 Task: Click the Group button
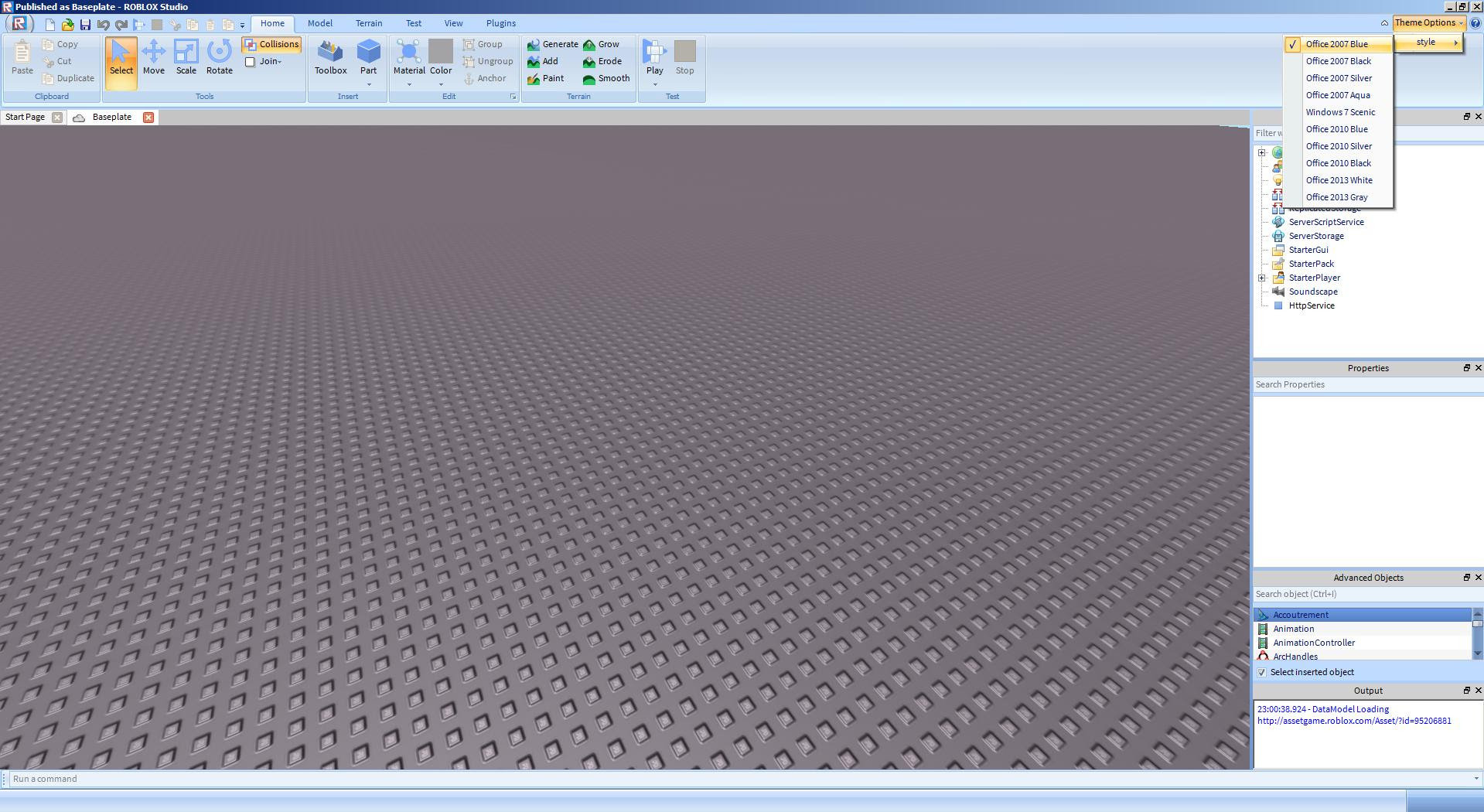coord(483,45)
